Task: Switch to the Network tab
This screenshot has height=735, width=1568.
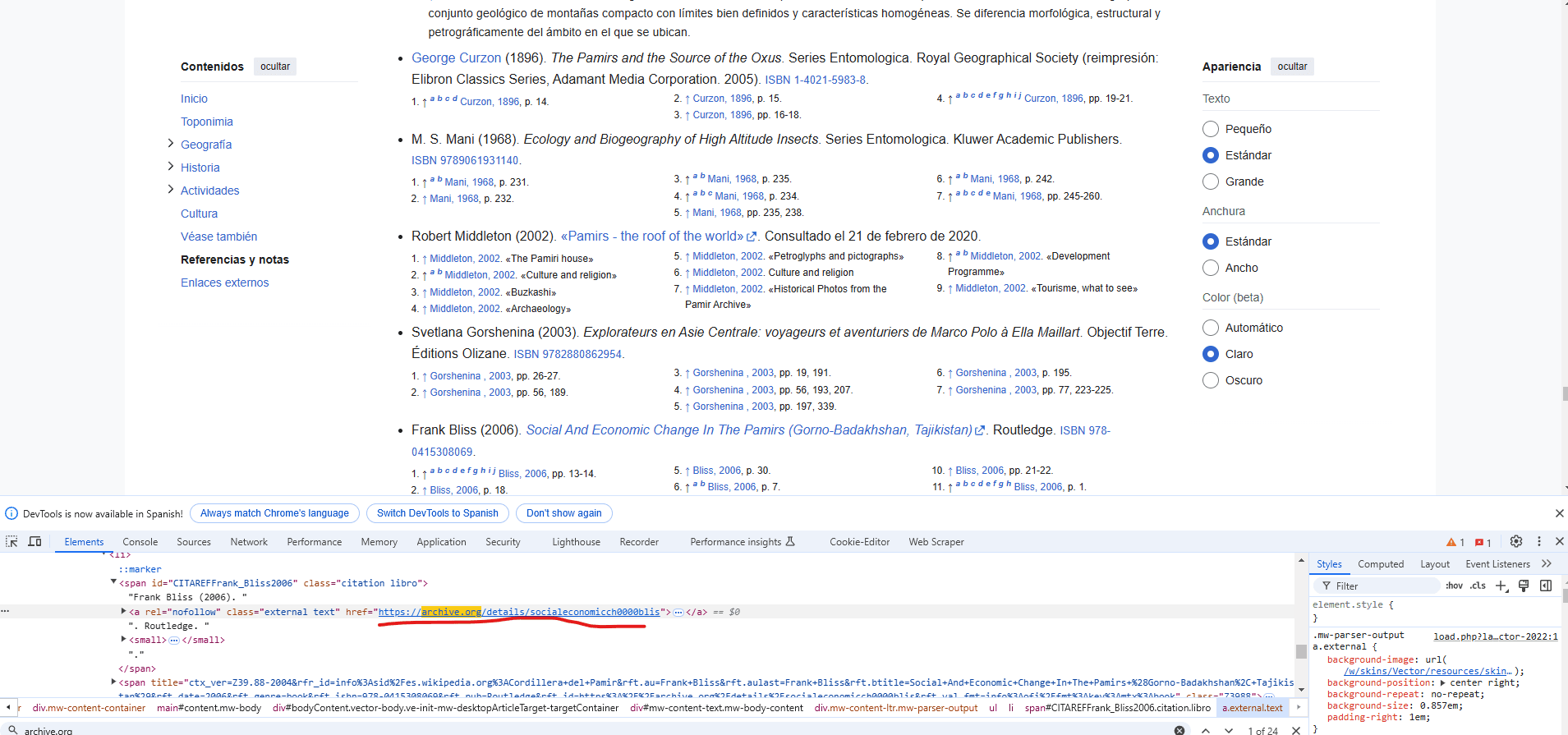Action: click(249, 542)
